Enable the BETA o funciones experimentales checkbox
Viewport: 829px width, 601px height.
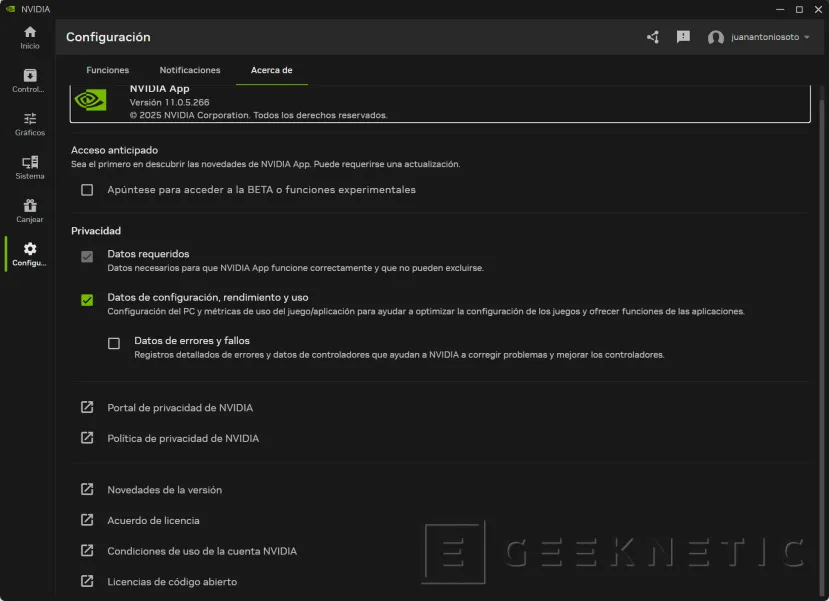87,189
